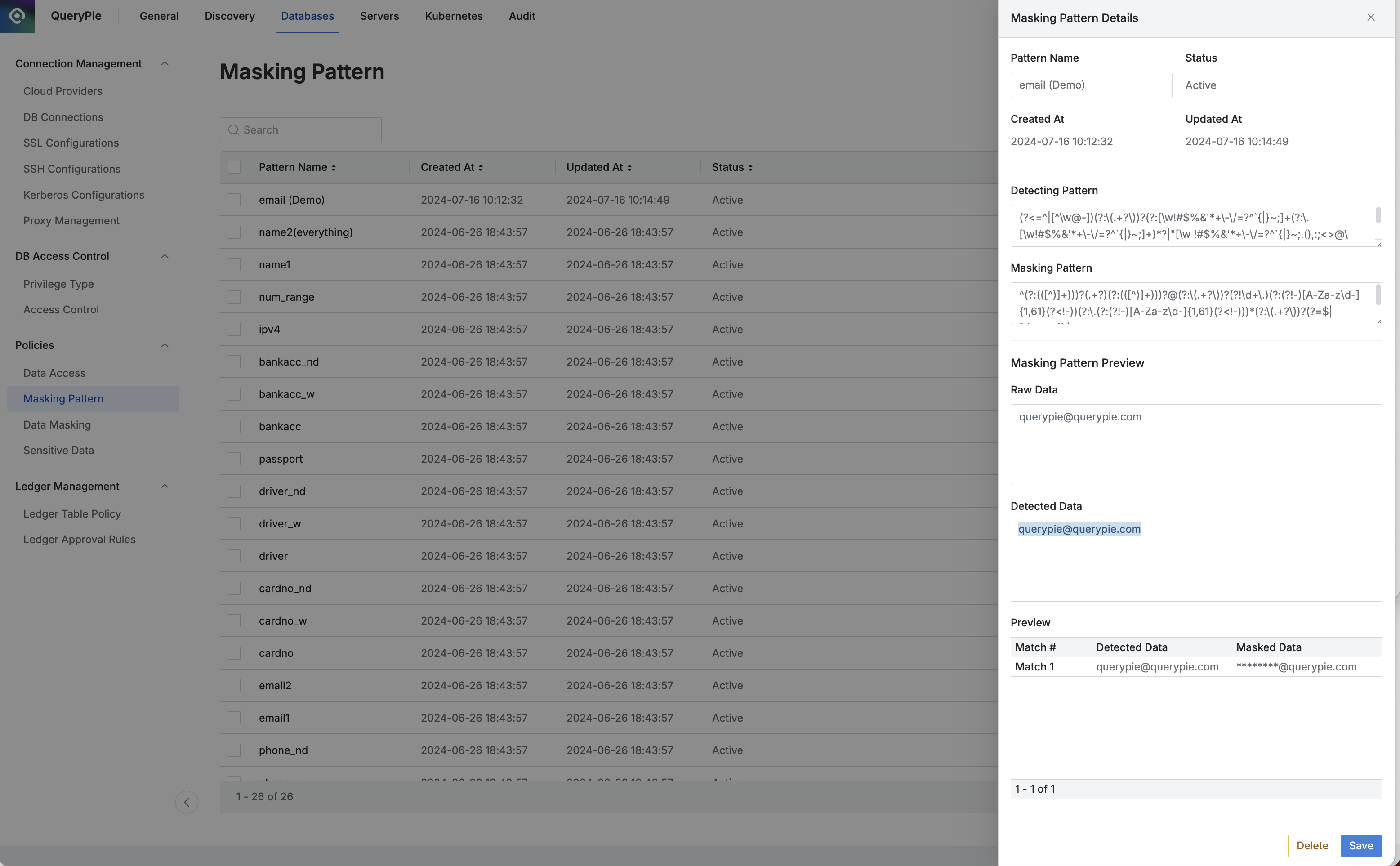
Task: Click the Pattern Name input field
Action: tap(1091, 85)
